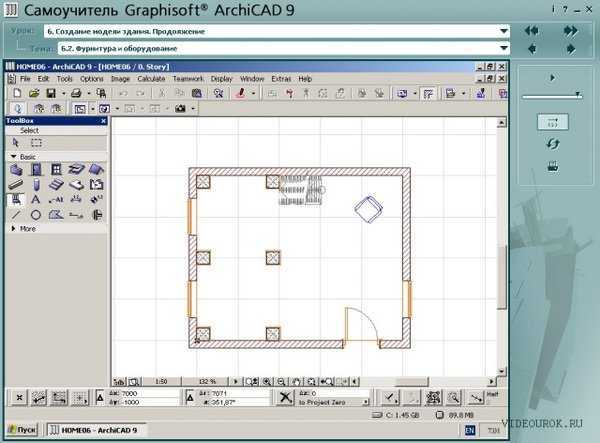600x443 pixels.
Task: Click the canvas horizontal scrollbar thumb
Action: (x=411, y=381)
